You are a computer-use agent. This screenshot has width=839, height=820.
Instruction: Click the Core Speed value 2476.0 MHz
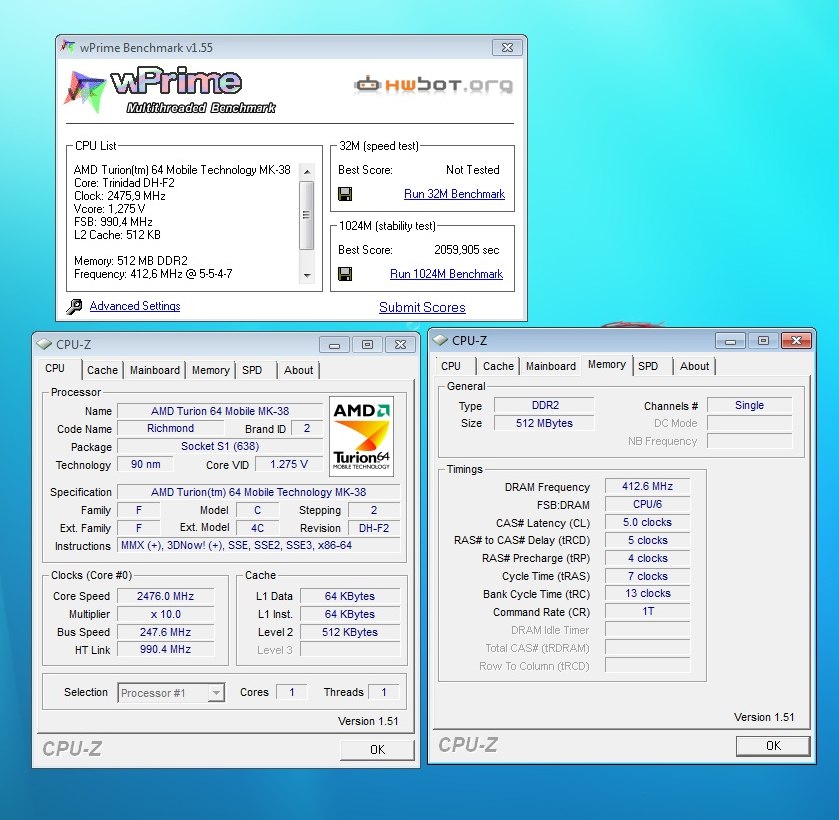coord(165,596)
